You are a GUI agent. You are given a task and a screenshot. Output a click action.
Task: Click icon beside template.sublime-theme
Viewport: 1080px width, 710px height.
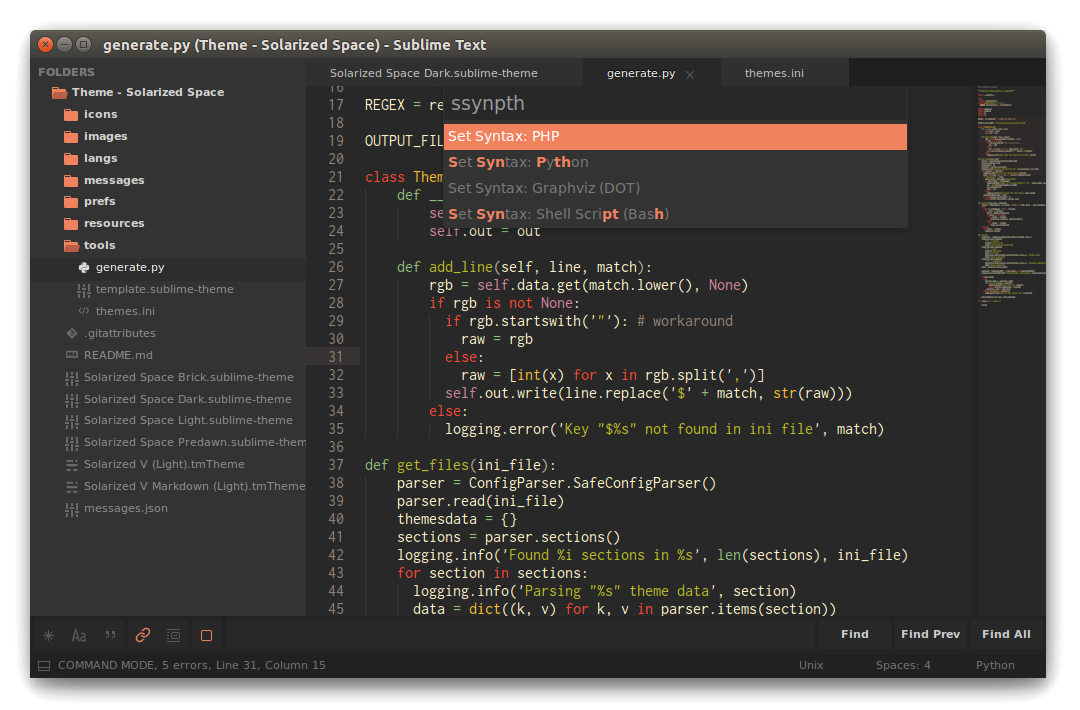[83, 290]
